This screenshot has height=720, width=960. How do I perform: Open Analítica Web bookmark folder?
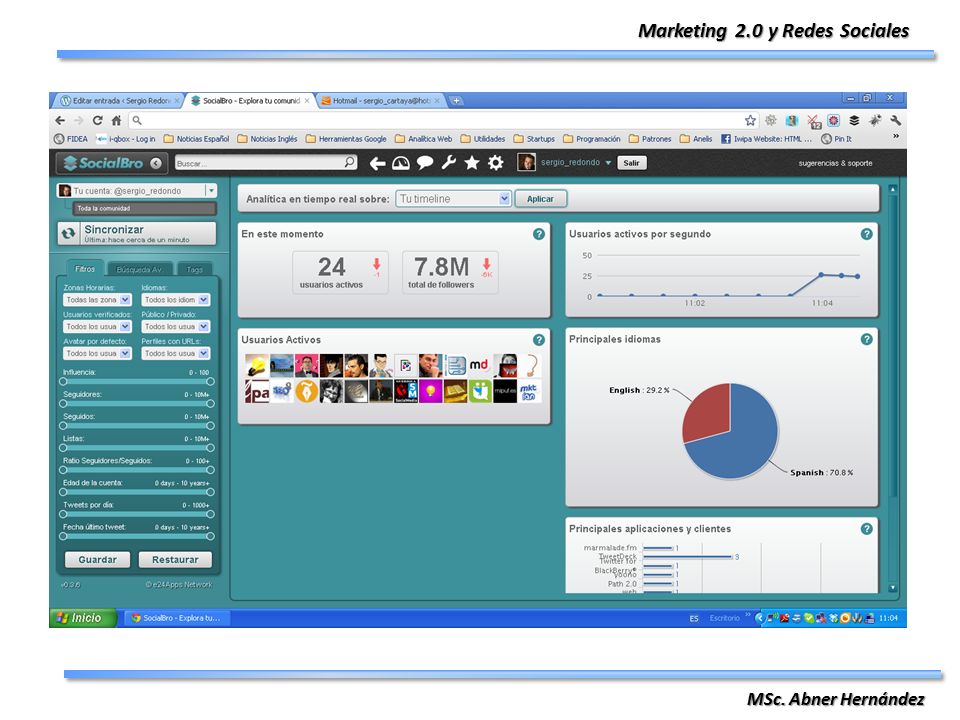(424, 139)
